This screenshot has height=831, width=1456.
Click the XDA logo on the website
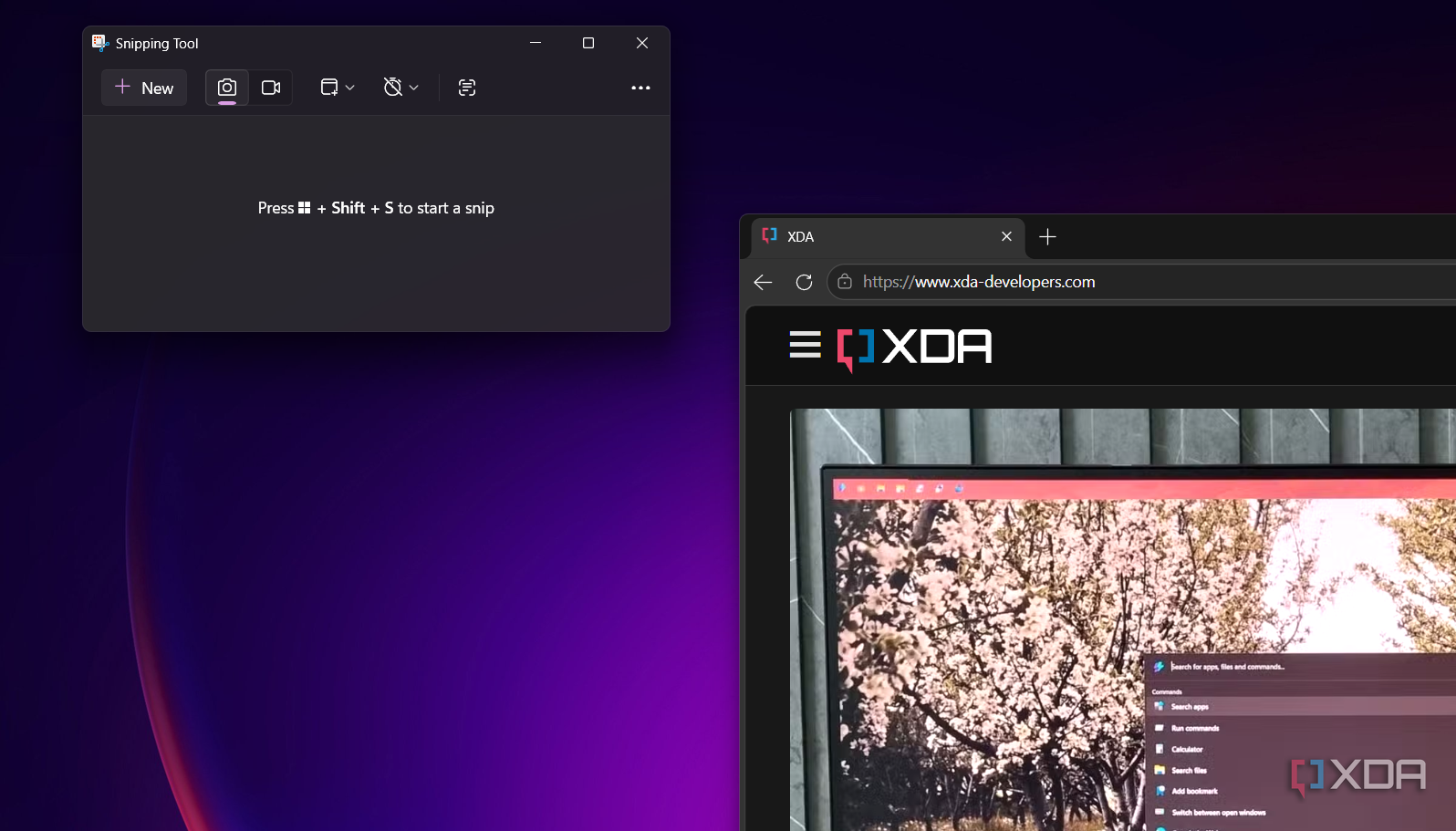pos(914,348)
